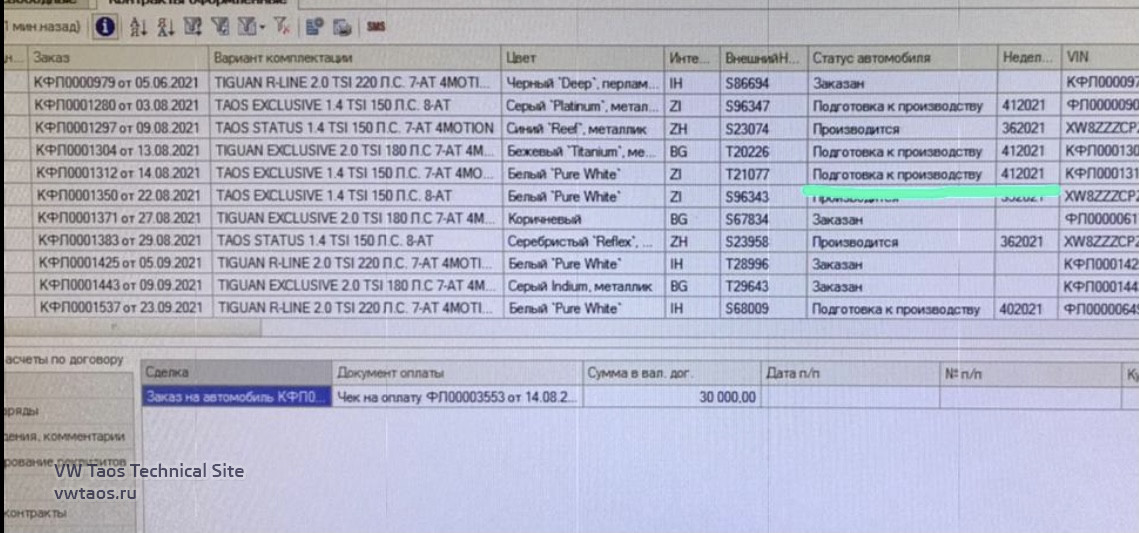Screen dimensions: 1139x533
Task: Select order row КФП0001312 от 14.08.2021
Action: 118,174
